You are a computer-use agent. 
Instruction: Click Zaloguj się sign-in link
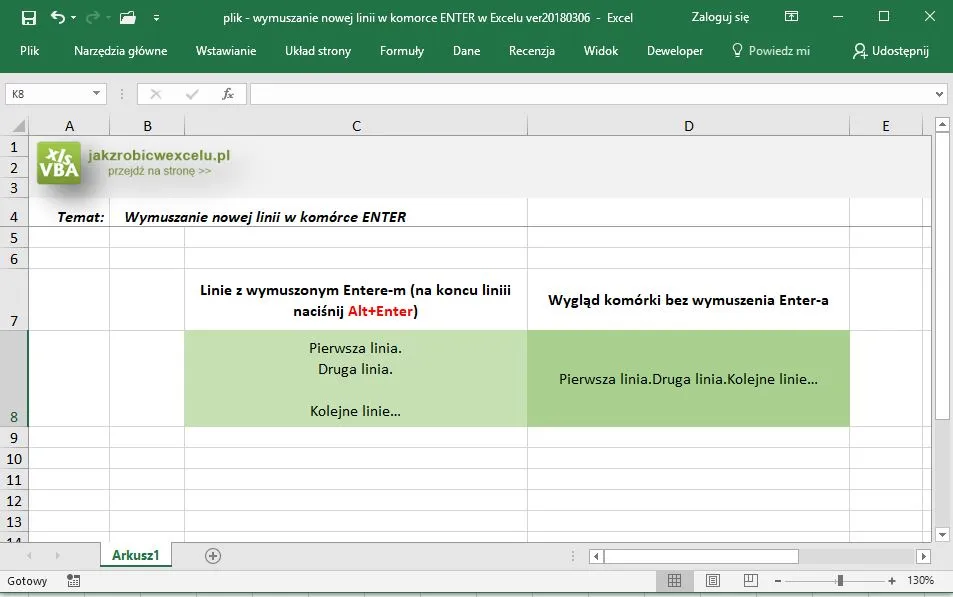[720, 17]
